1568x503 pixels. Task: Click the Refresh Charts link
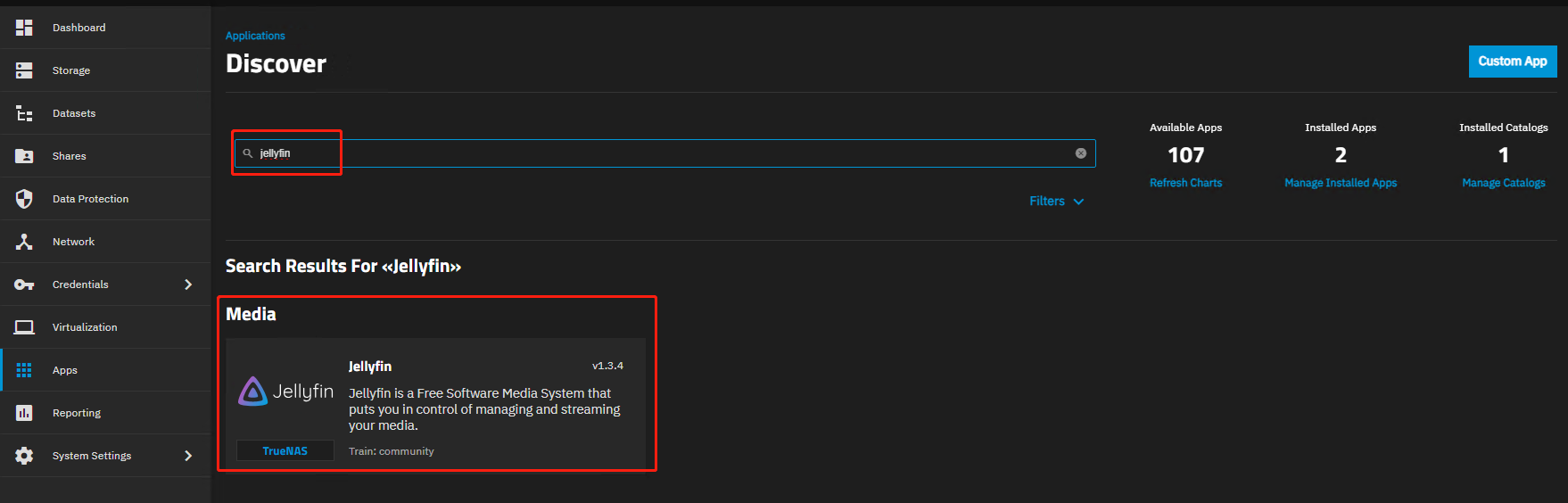[x=1185, y=183]
